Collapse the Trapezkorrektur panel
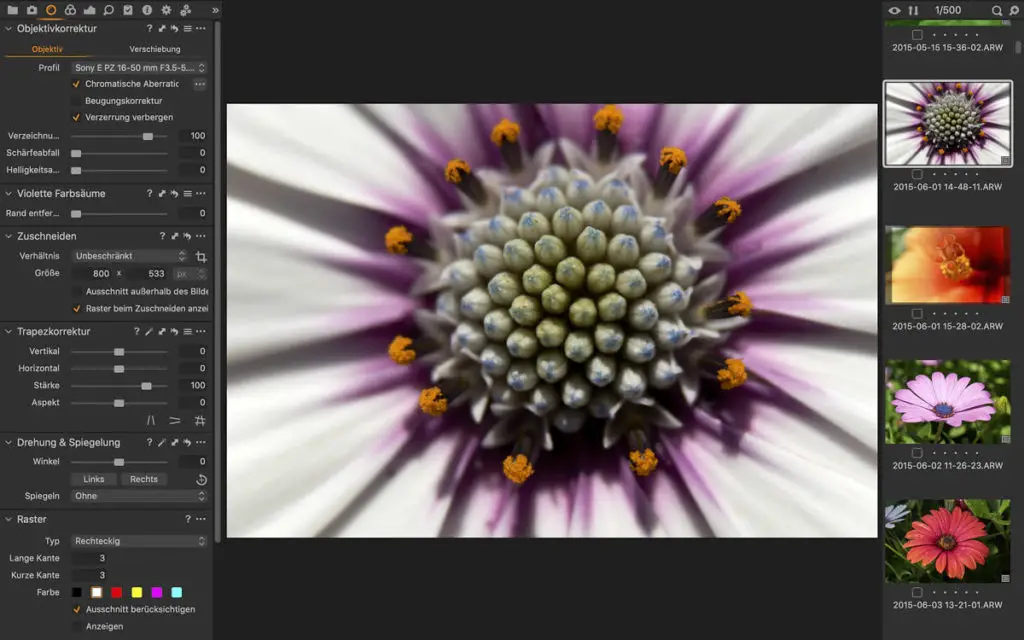The width and height of the screenshot is (1024, 640). (x=8, y=332)
